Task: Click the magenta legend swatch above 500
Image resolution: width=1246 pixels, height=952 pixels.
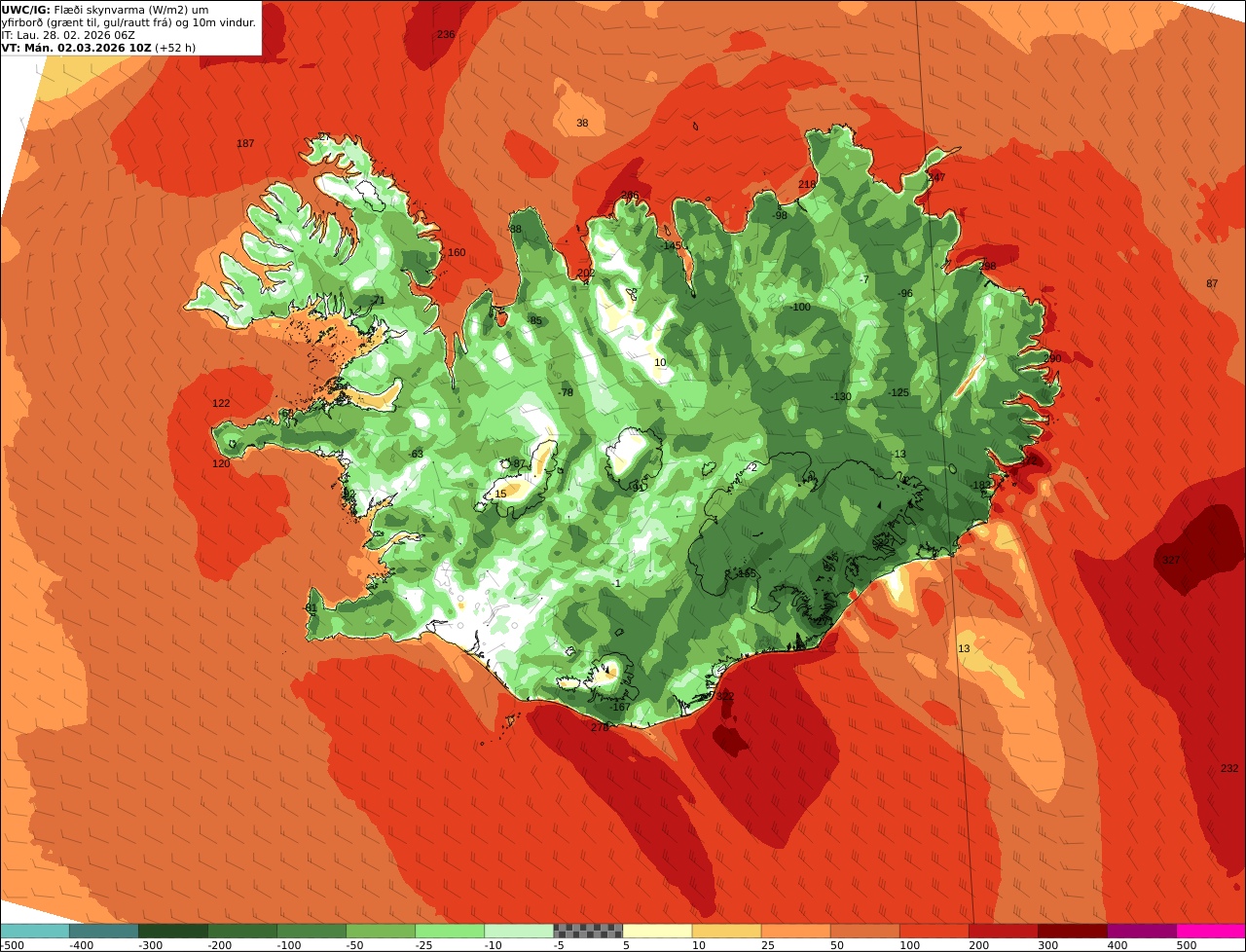Action: (x=1211, y=932)
